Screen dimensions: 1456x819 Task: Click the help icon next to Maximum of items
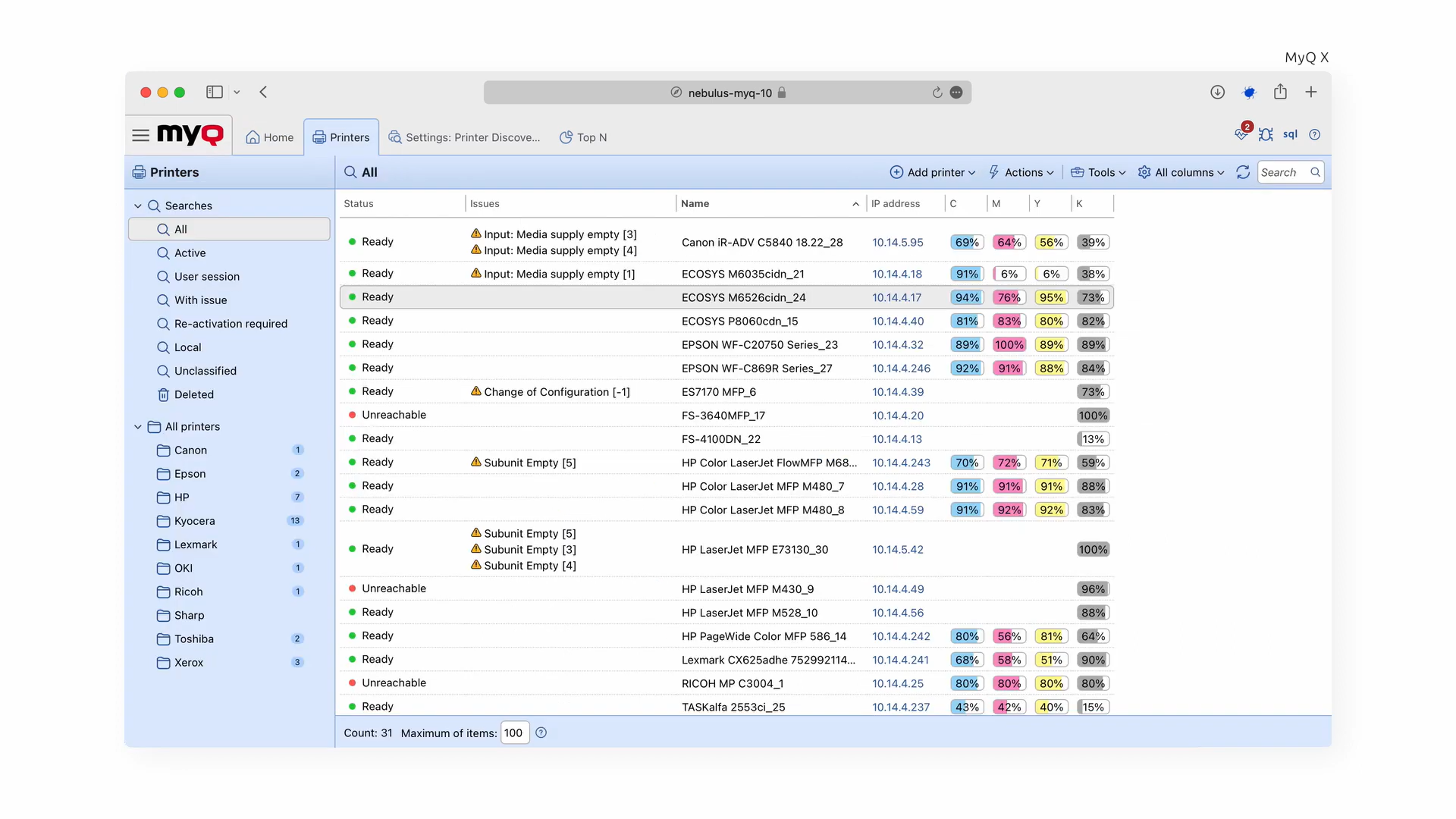541,733
